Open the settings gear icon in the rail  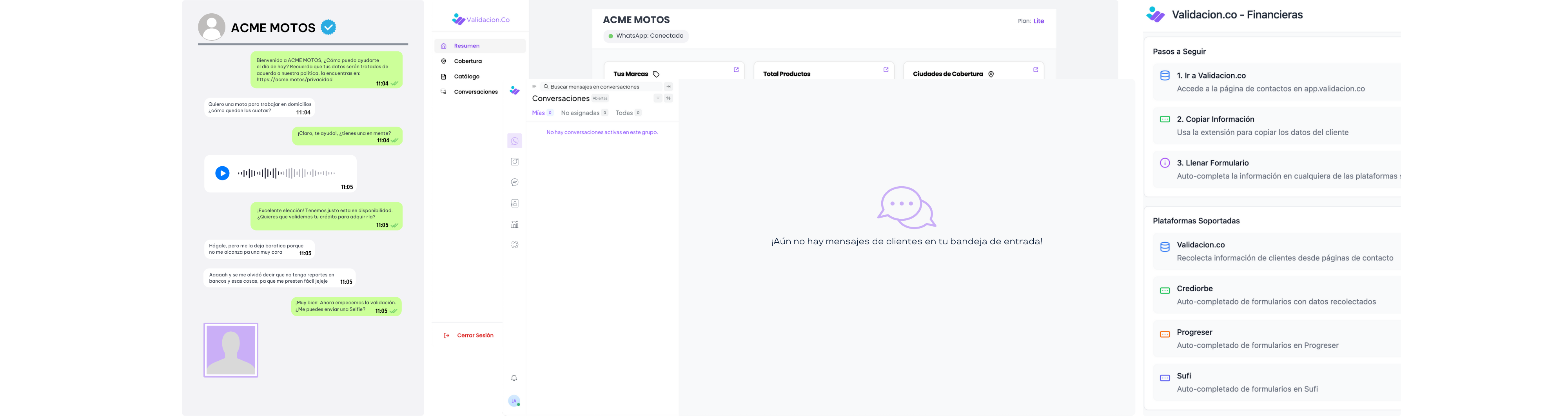pos(514,244)
